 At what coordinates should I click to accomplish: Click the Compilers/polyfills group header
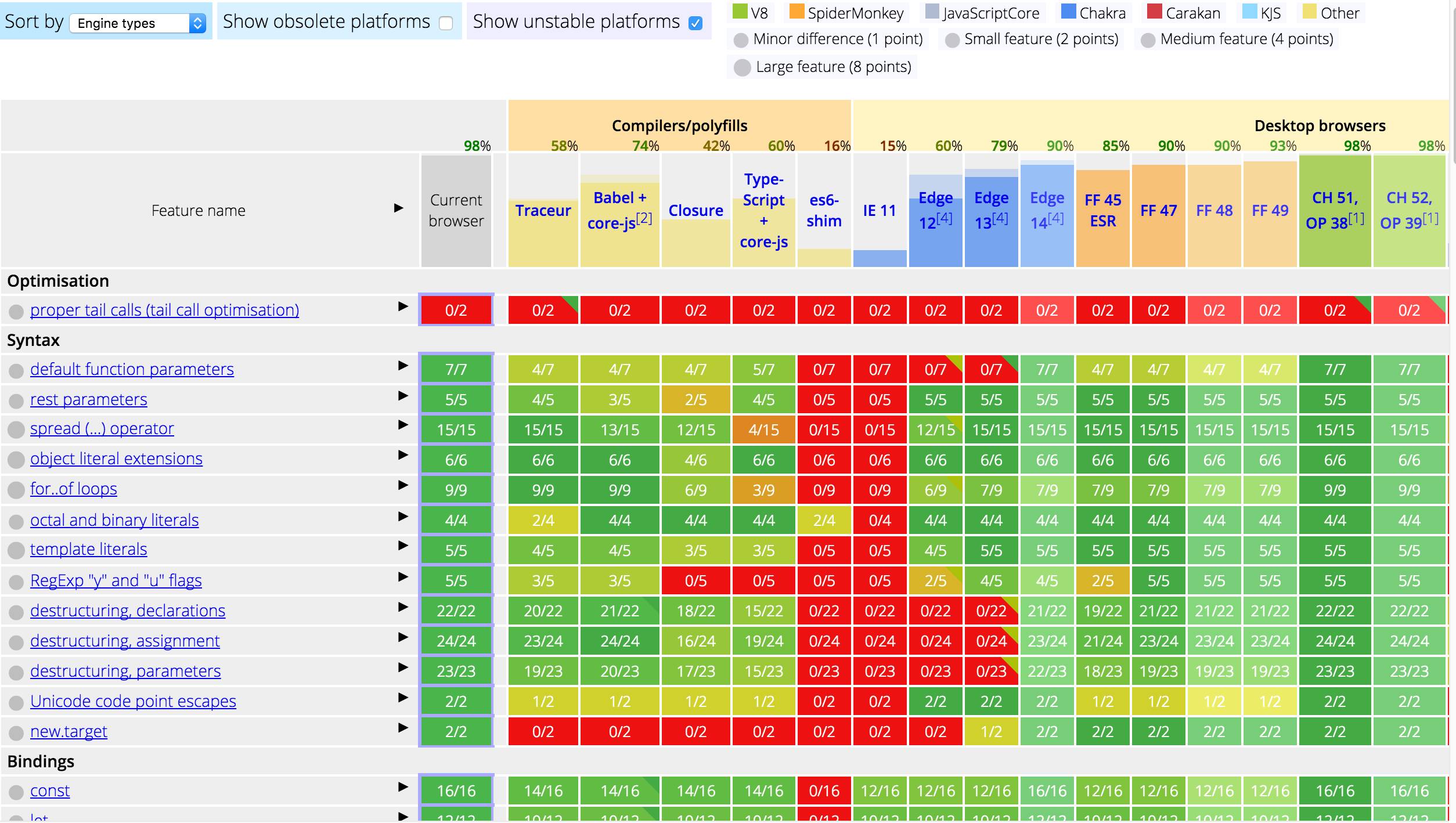pos(679,125)
